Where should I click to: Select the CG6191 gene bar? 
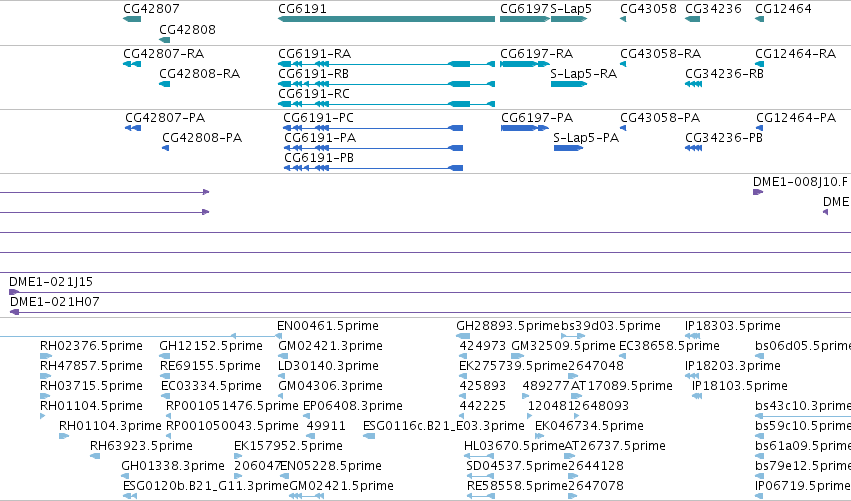pos(386,19)
